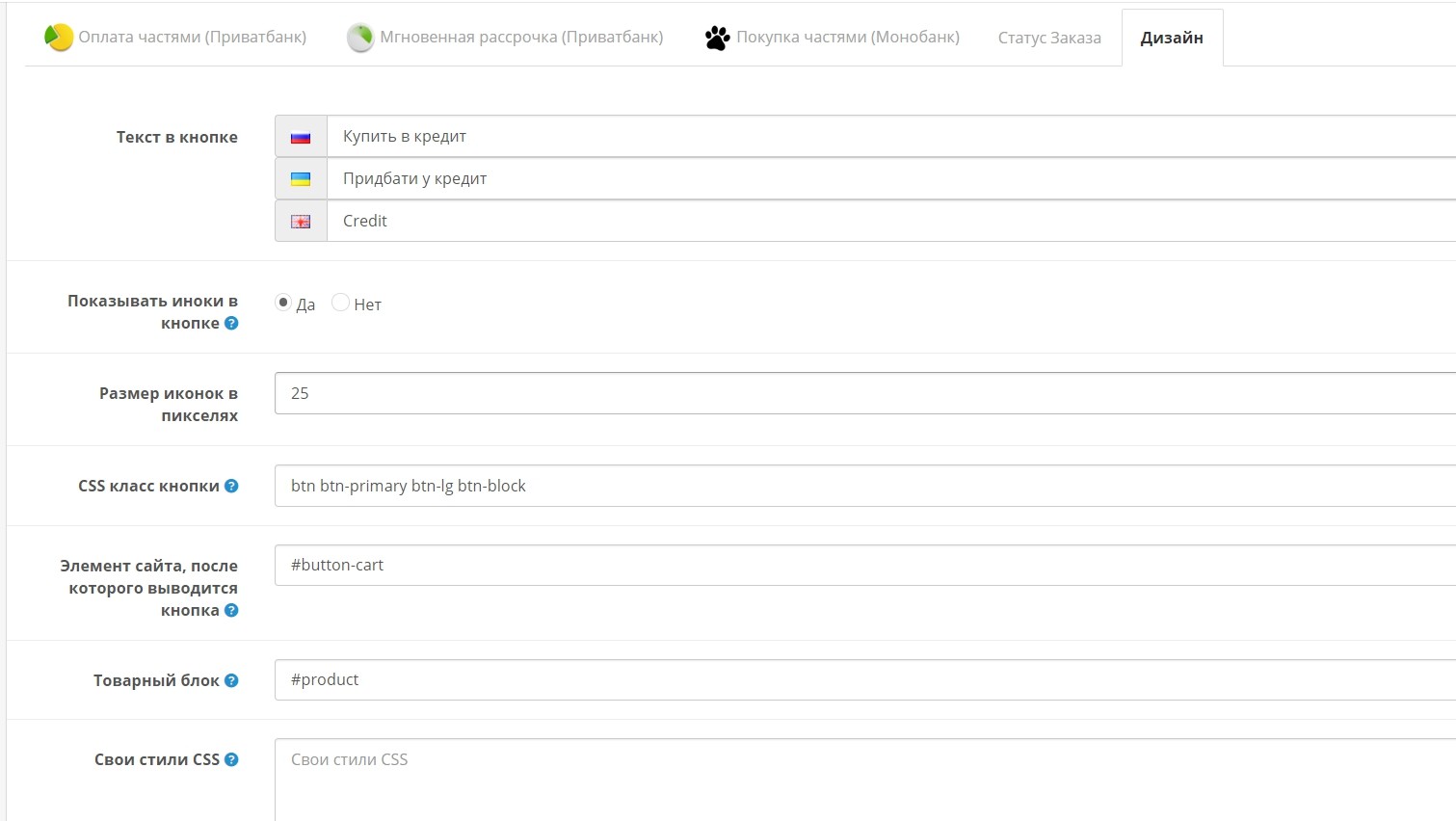Click the Privatbank installments tab icon

pyautogui.click(x=59, y=38)
